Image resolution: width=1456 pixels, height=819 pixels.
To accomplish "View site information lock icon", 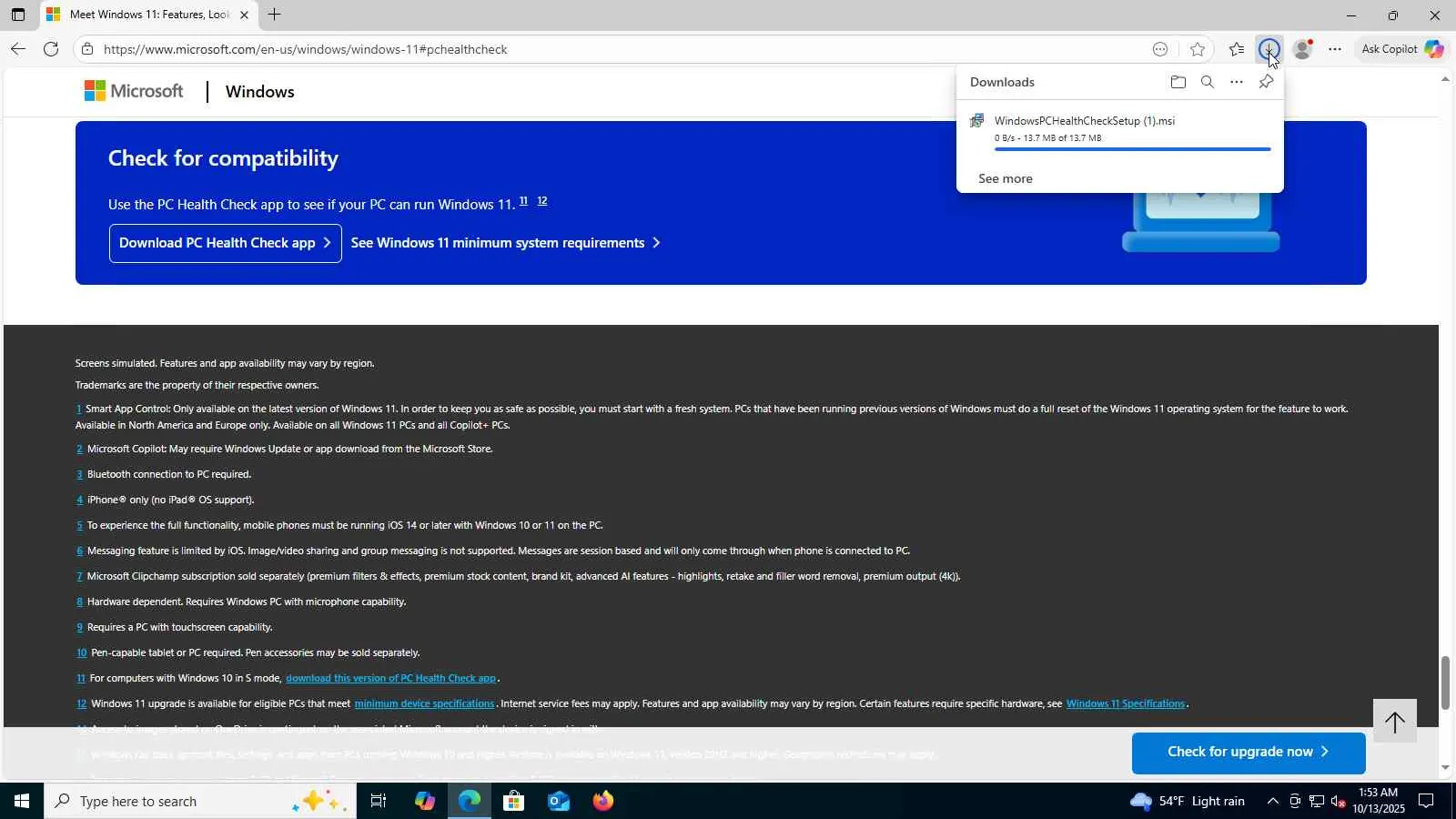I will point(87,49).
